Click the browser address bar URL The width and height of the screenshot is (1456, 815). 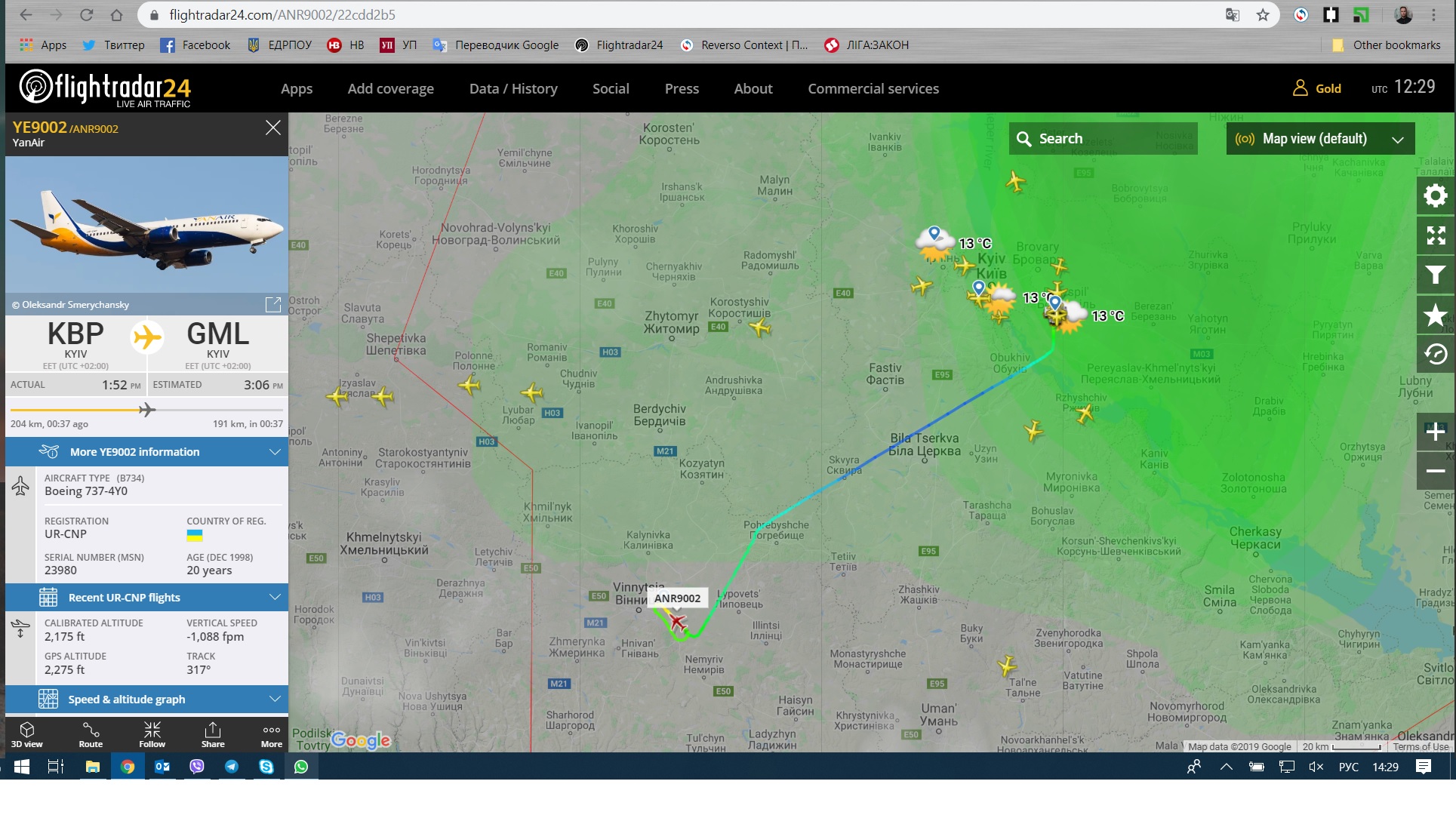coord(282,15)
